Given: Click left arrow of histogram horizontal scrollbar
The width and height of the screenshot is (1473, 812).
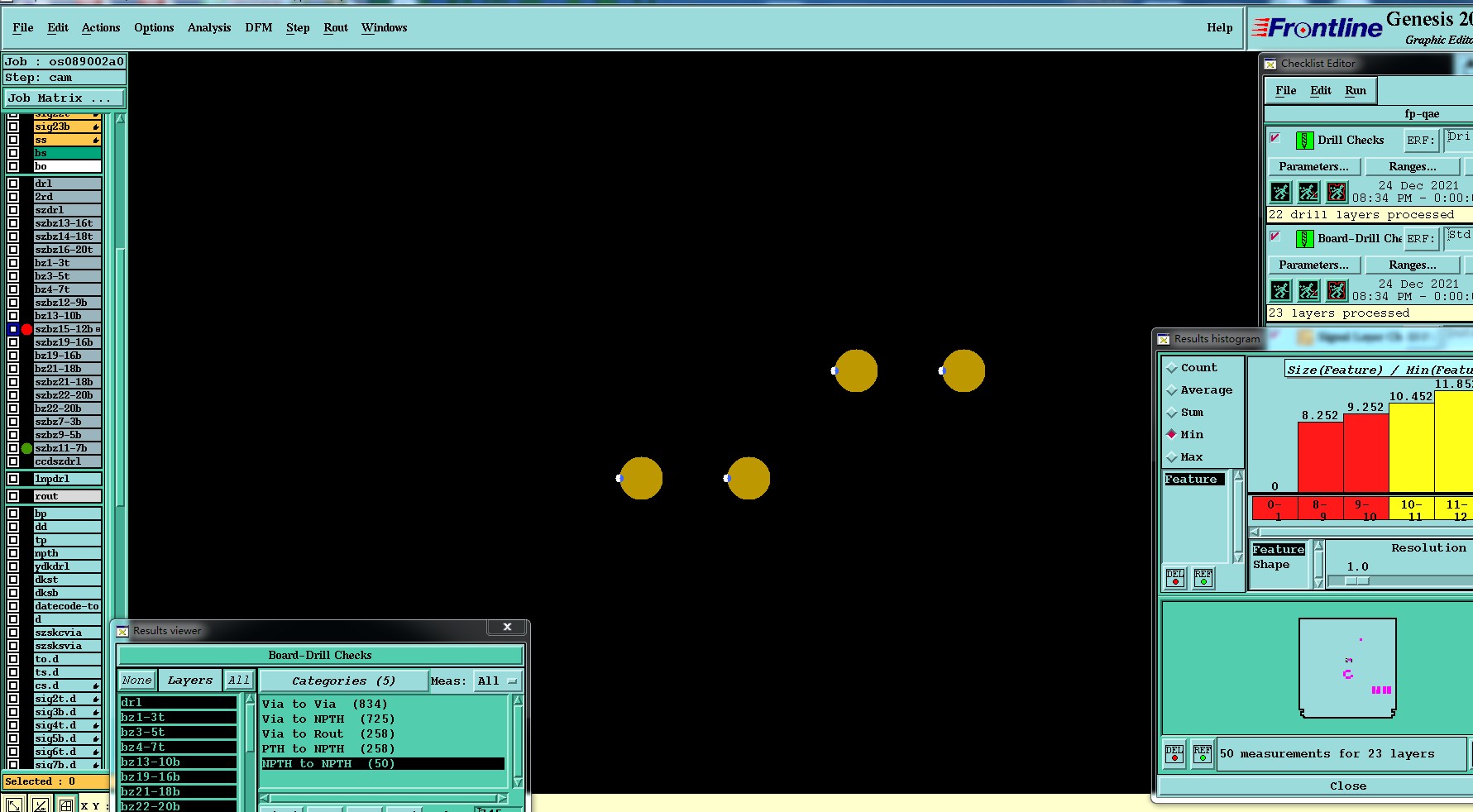Looking at the screenshot, I should tap(1255, 532).
